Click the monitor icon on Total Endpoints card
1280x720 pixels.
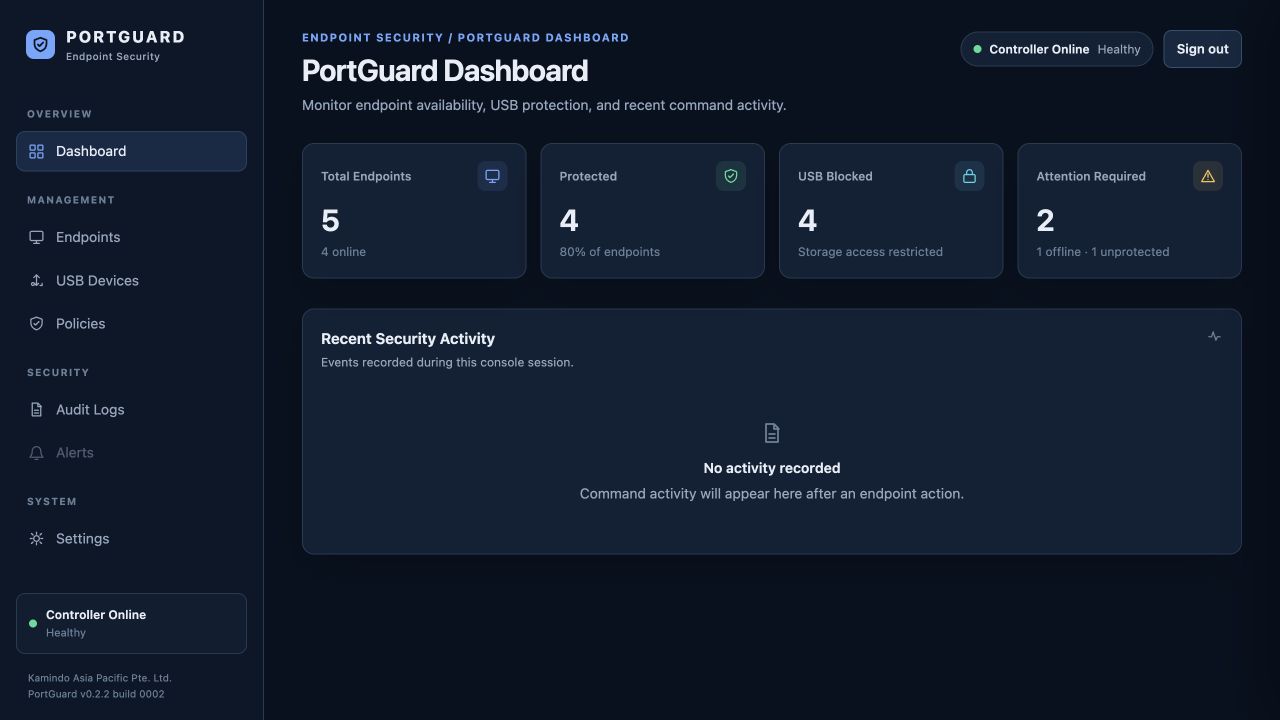492,176
